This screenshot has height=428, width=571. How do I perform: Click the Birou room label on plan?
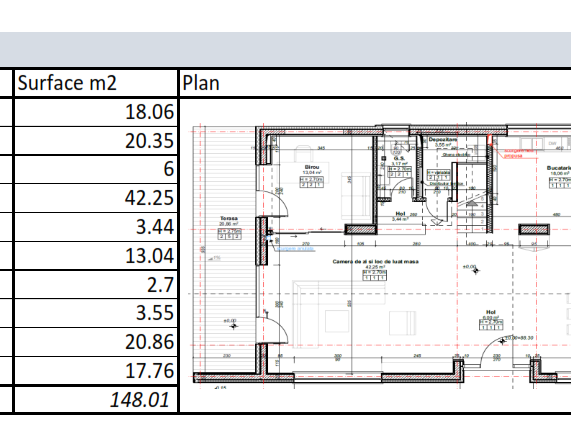click(x=312, y=167)
